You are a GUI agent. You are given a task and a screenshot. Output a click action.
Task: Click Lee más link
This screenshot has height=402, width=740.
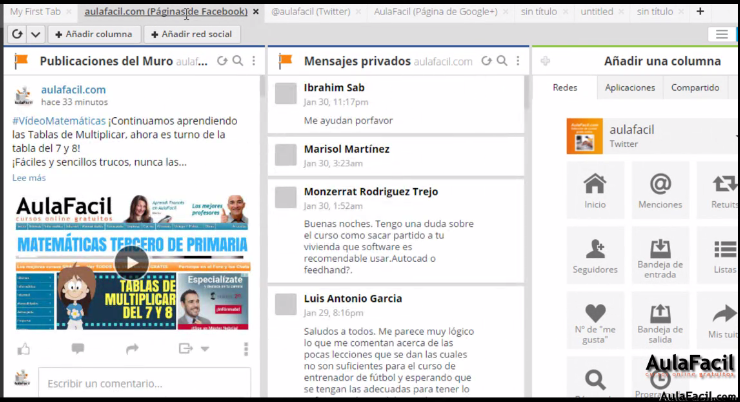point(29,178)
